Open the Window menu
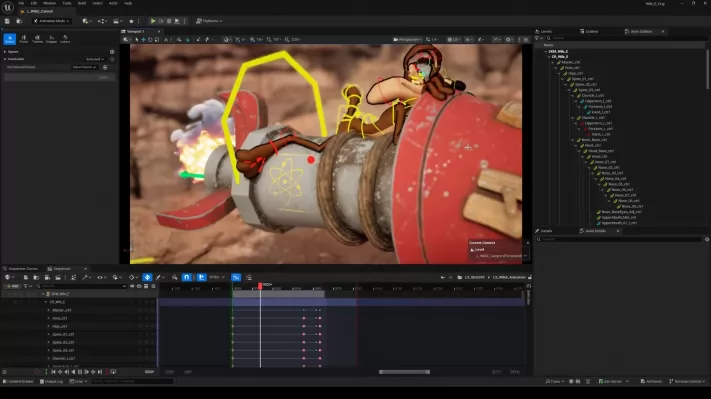 (49, 3)
